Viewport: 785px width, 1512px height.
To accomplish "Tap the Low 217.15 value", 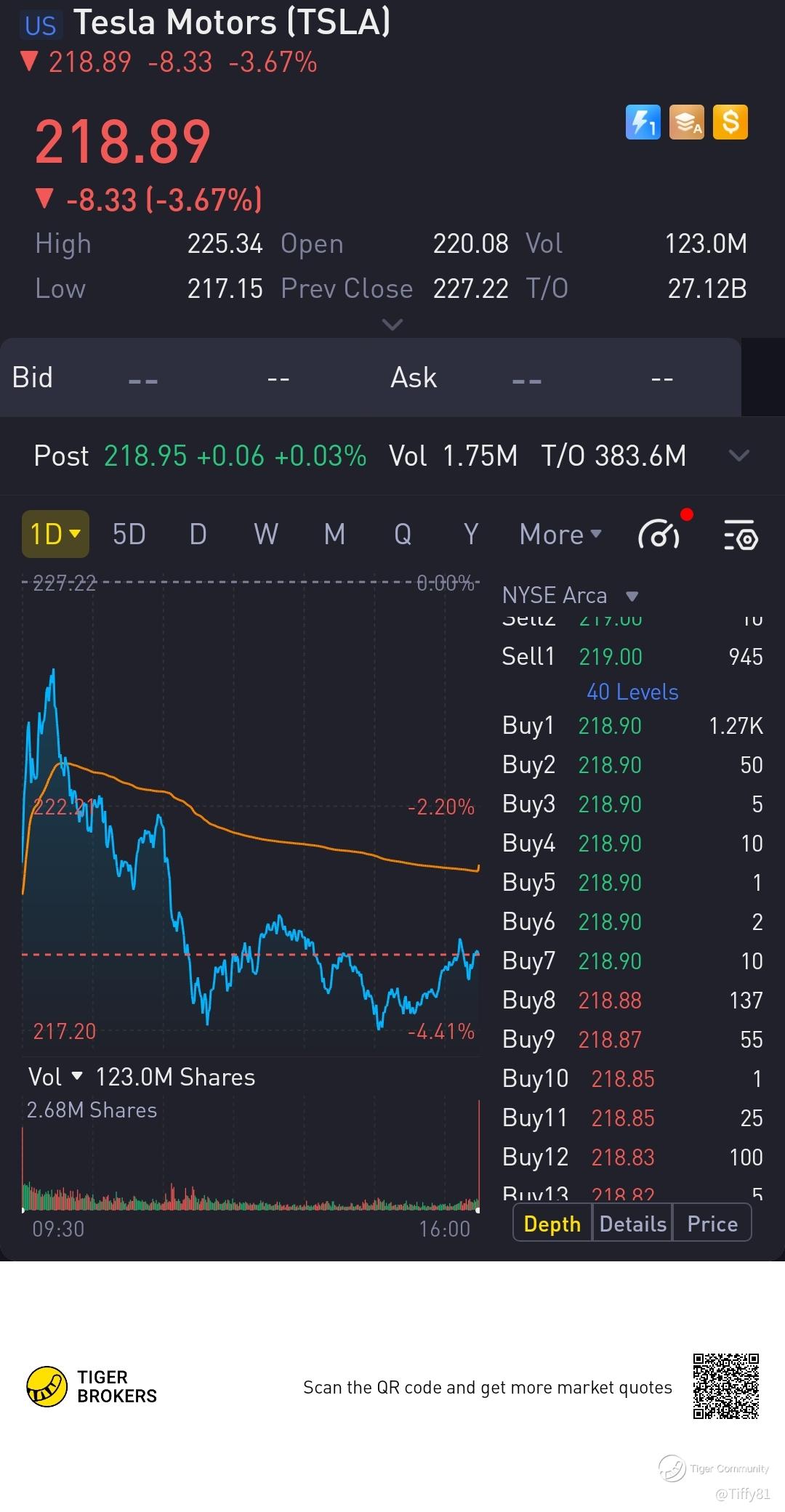I will pos(225,289).
